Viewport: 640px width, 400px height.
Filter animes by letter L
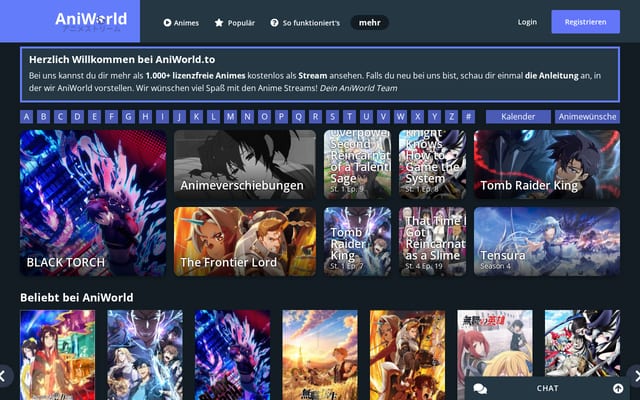[x=213, y=117]
